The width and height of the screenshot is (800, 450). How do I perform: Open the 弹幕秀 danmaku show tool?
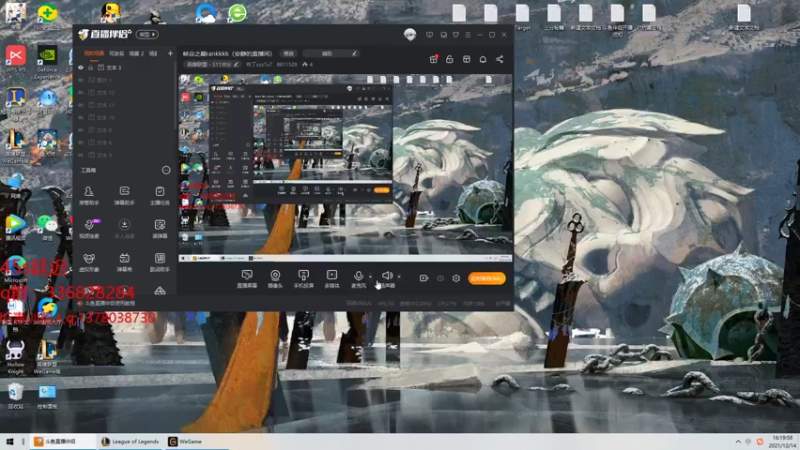click(124, 262)
